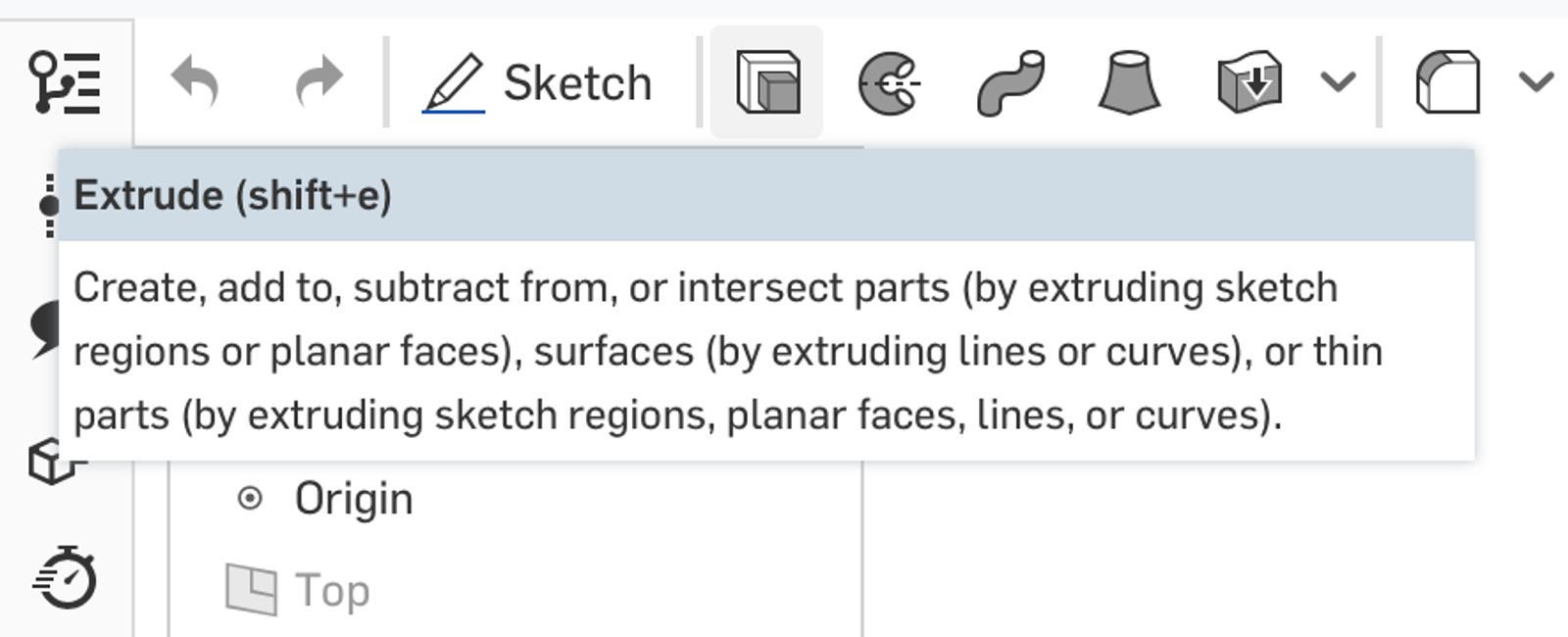Toggle the feature list panel icon
Image resolution: width=1568 pixels, height=637 pixels.
click(x=65, y=82)
